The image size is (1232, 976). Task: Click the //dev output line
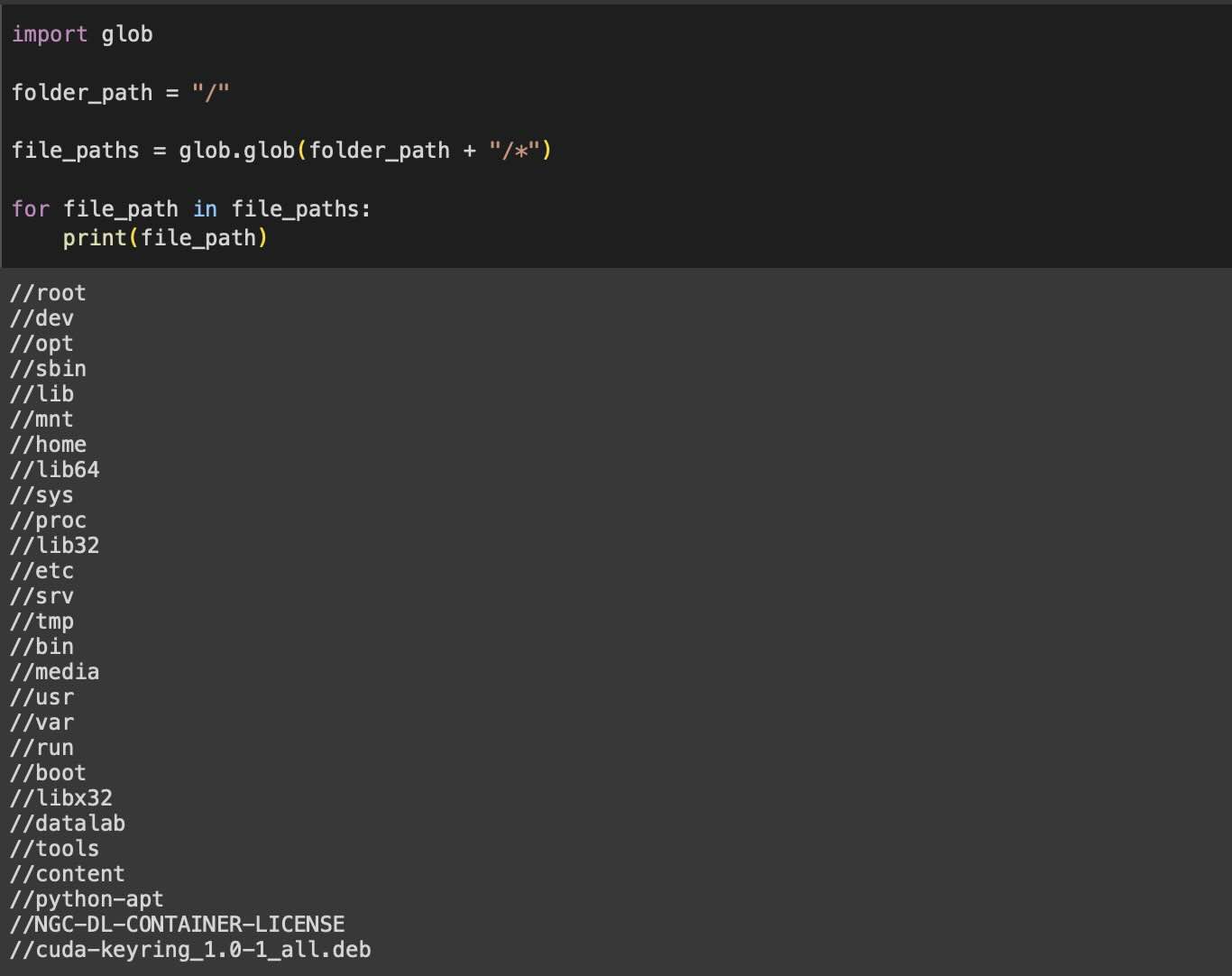[41, 318]
